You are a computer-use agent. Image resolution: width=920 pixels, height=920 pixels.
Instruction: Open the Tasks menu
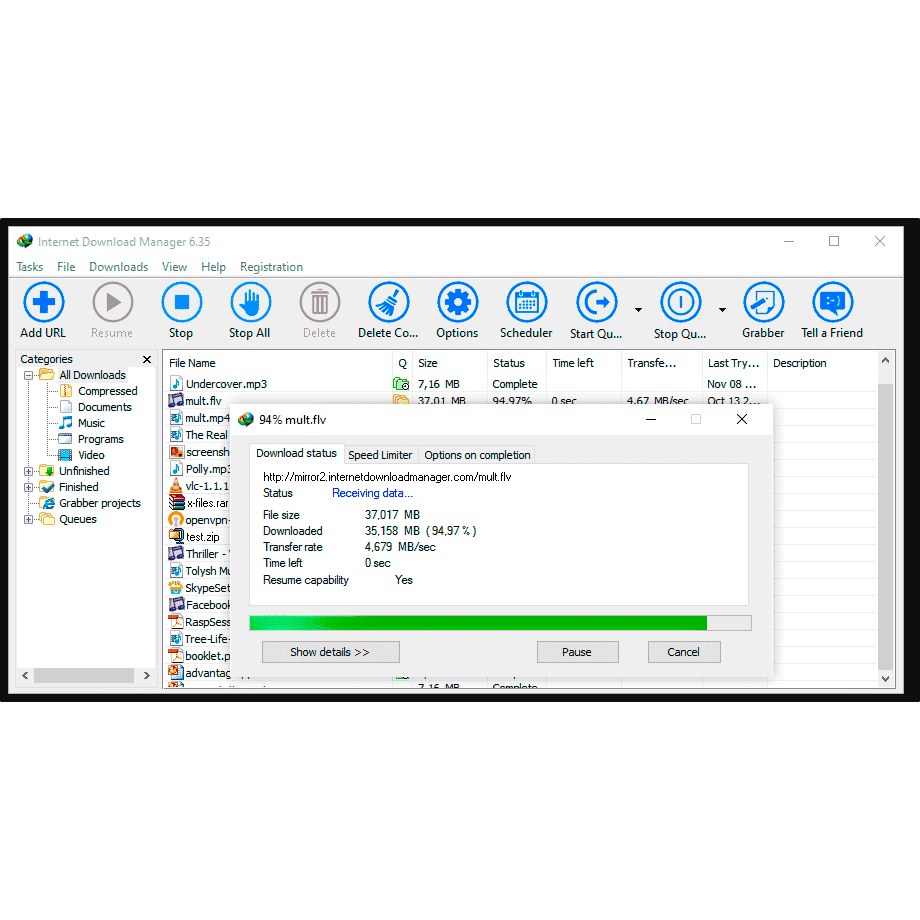coord(30,267)
